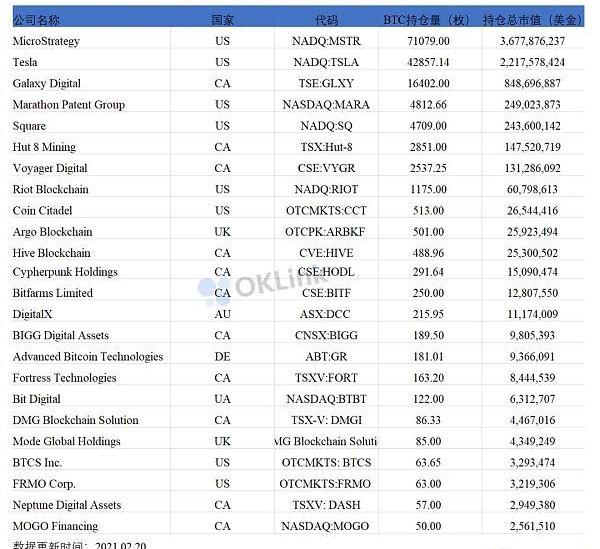Click the Galaxy Digital row name
The image size is (600, 549).
(46, 83)
